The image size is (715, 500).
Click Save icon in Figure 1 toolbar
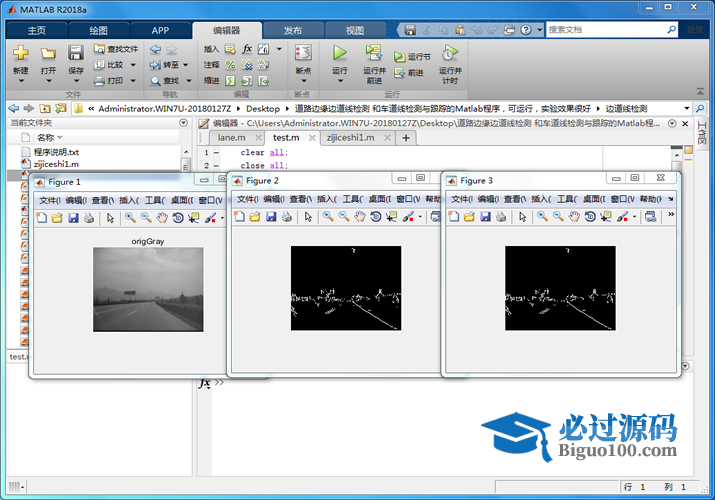pos(73,218)
